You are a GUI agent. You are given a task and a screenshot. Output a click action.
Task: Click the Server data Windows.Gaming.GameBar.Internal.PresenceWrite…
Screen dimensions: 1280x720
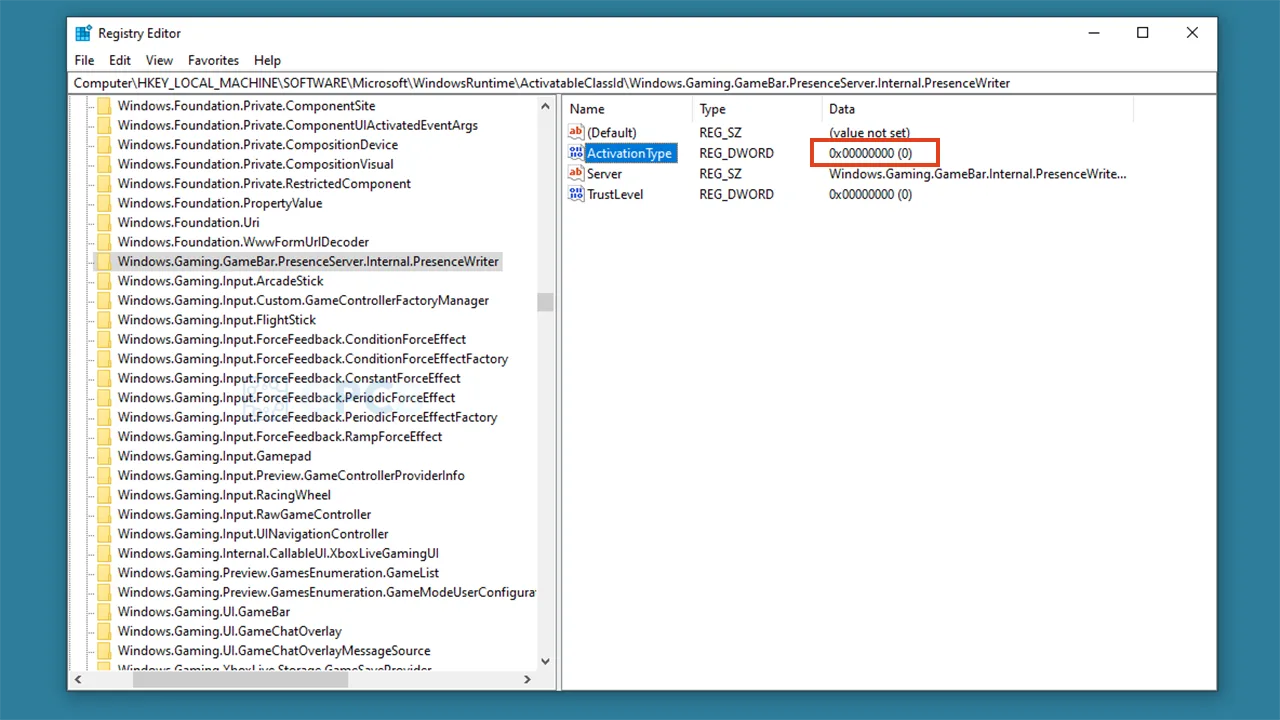(x=977, y=174)
